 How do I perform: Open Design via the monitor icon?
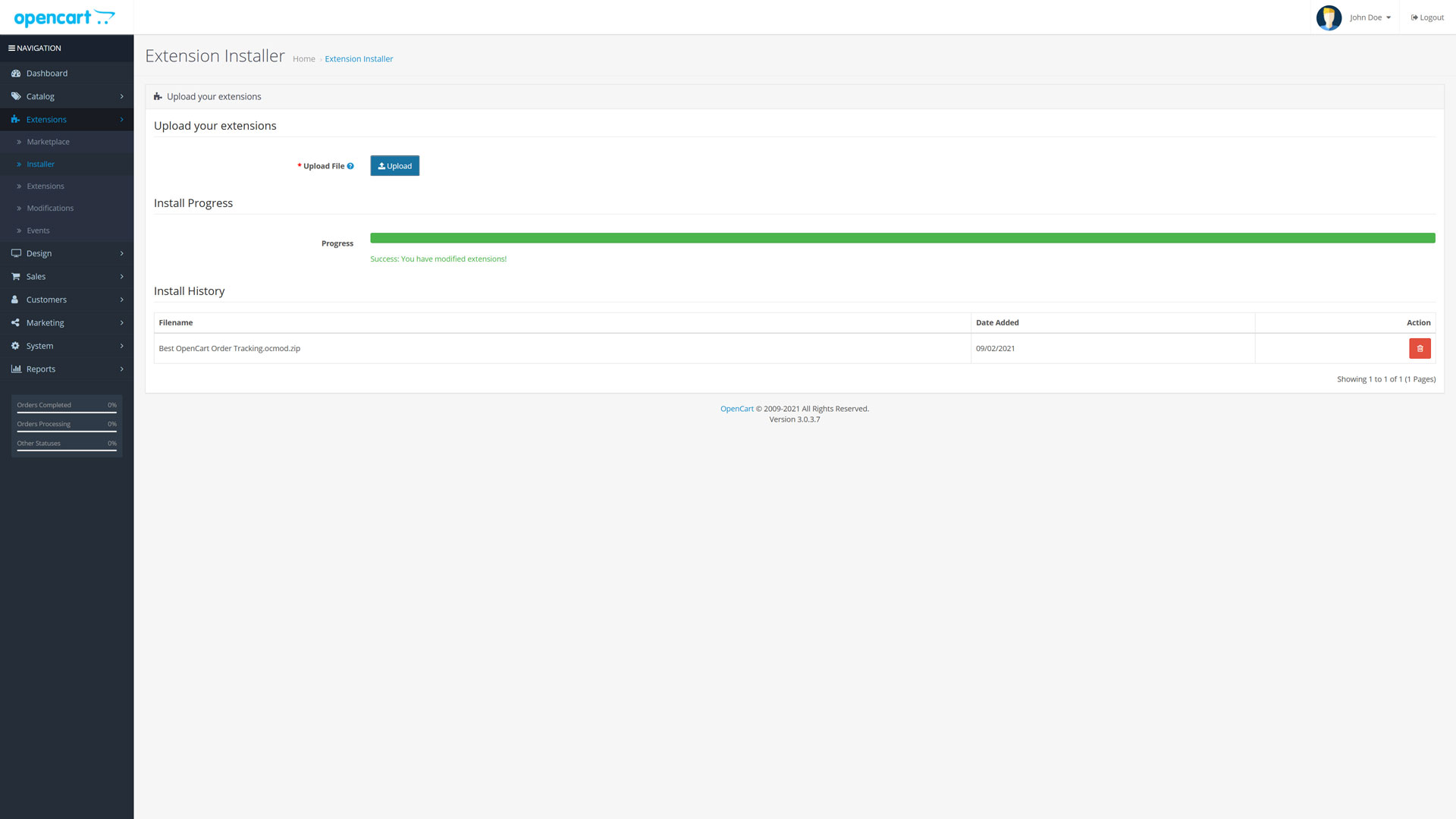[17, 253]
